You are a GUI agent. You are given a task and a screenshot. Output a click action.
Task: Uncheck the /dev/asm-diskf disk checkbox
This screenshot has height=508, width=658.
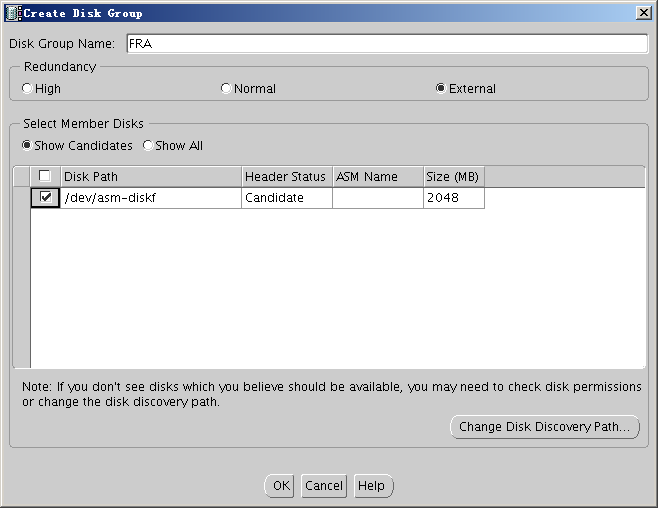45,198
